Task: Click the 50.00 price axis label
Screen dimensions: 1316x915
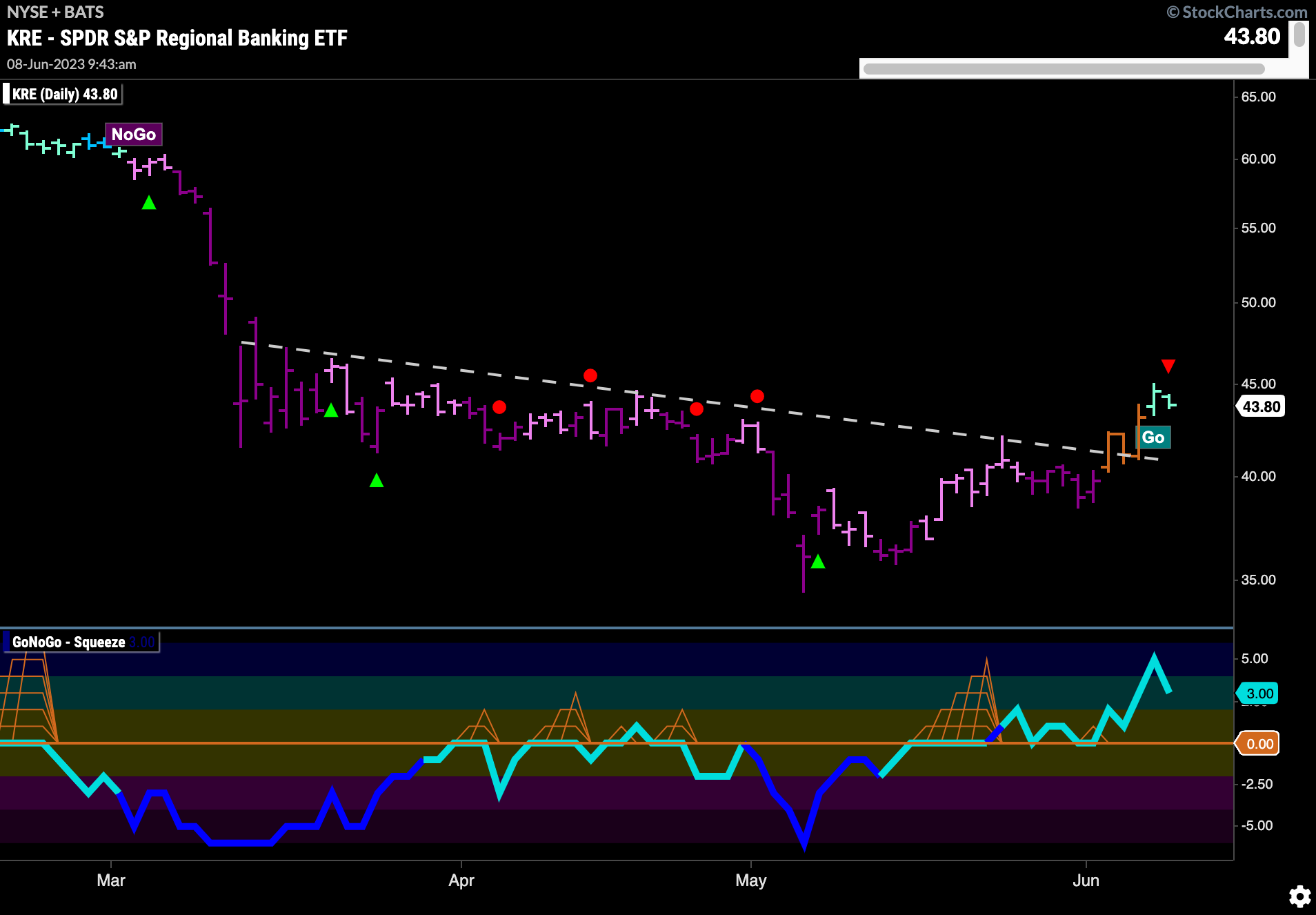Action: (x=1259, y=302)
